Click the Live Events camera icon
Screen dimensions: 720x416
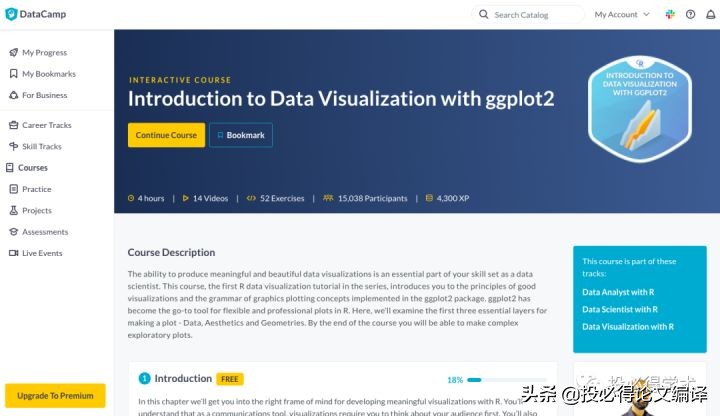(x=13, y=254)
